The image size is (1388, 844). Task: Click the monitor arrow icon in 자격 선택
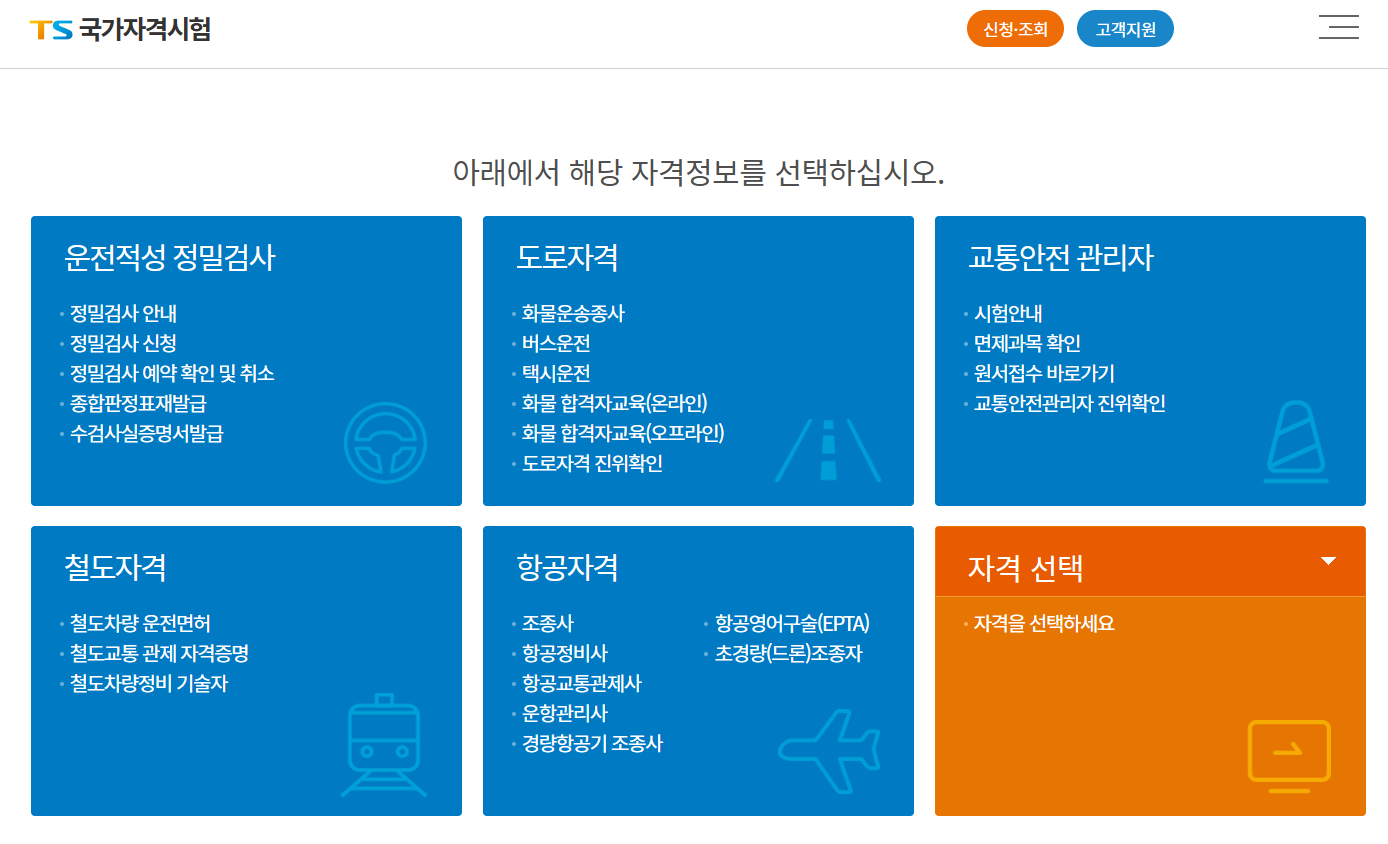1289,757
